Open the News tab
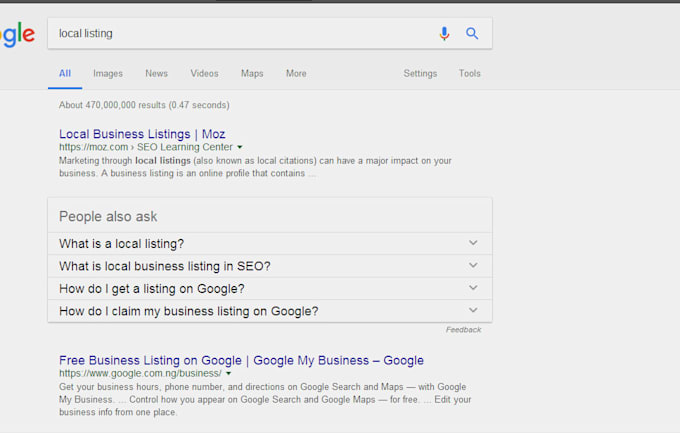The height and width of the screenshot is (442, 680). [x=157, y=73]
